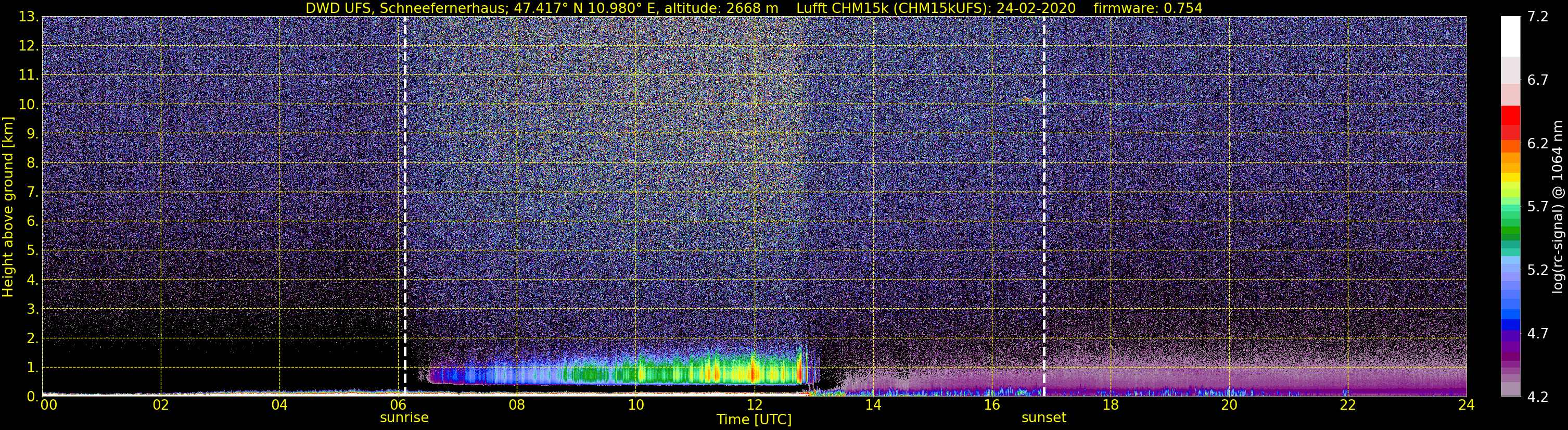Click the time tick label '20'
The height and width of the screenshot is (430, 1568).
(1229, 405)
